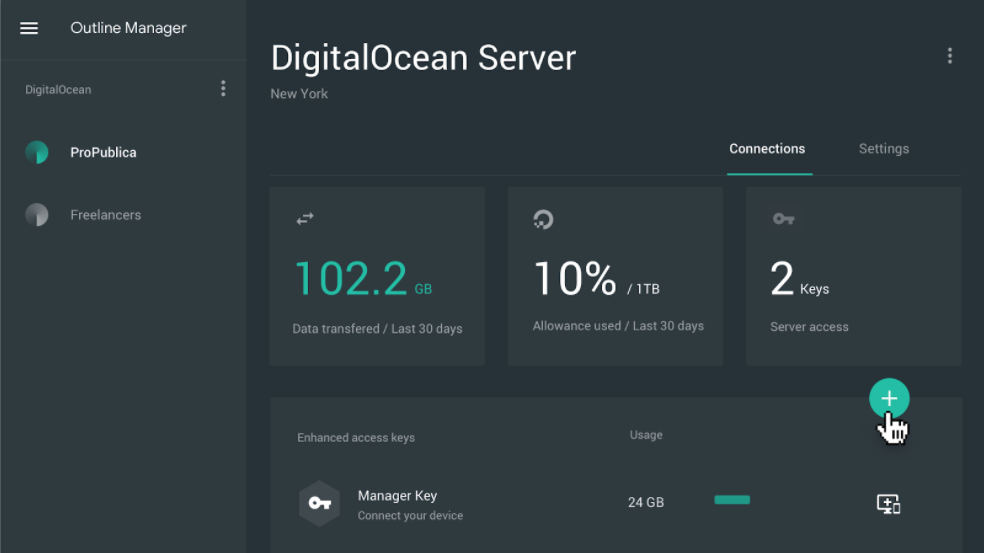Click Data transfered / Last 30 days label
This screenshot has height=553, width=984.
377,329
